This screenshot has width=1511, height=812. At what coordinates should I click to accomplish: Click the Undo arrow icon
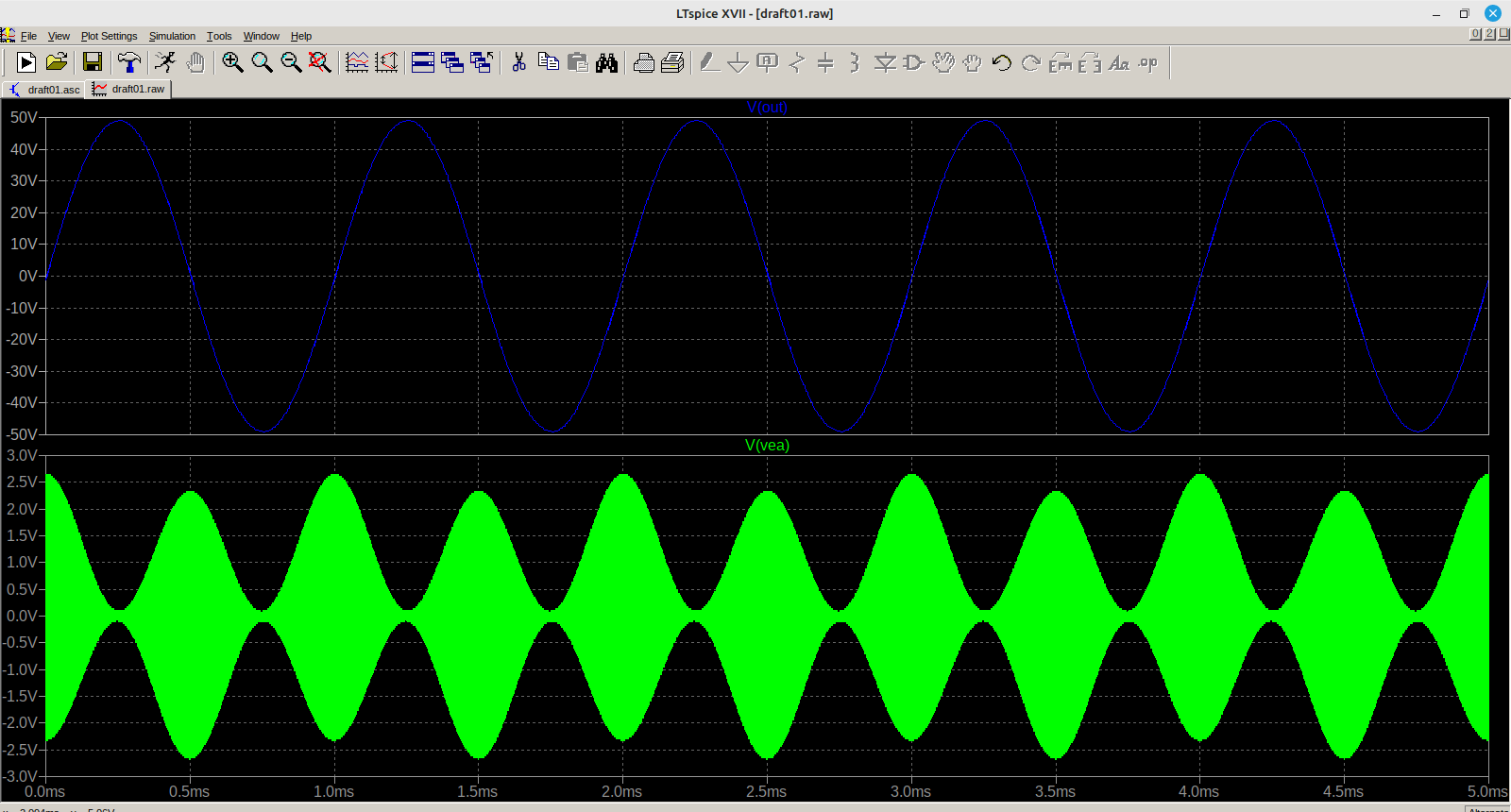1002,62
